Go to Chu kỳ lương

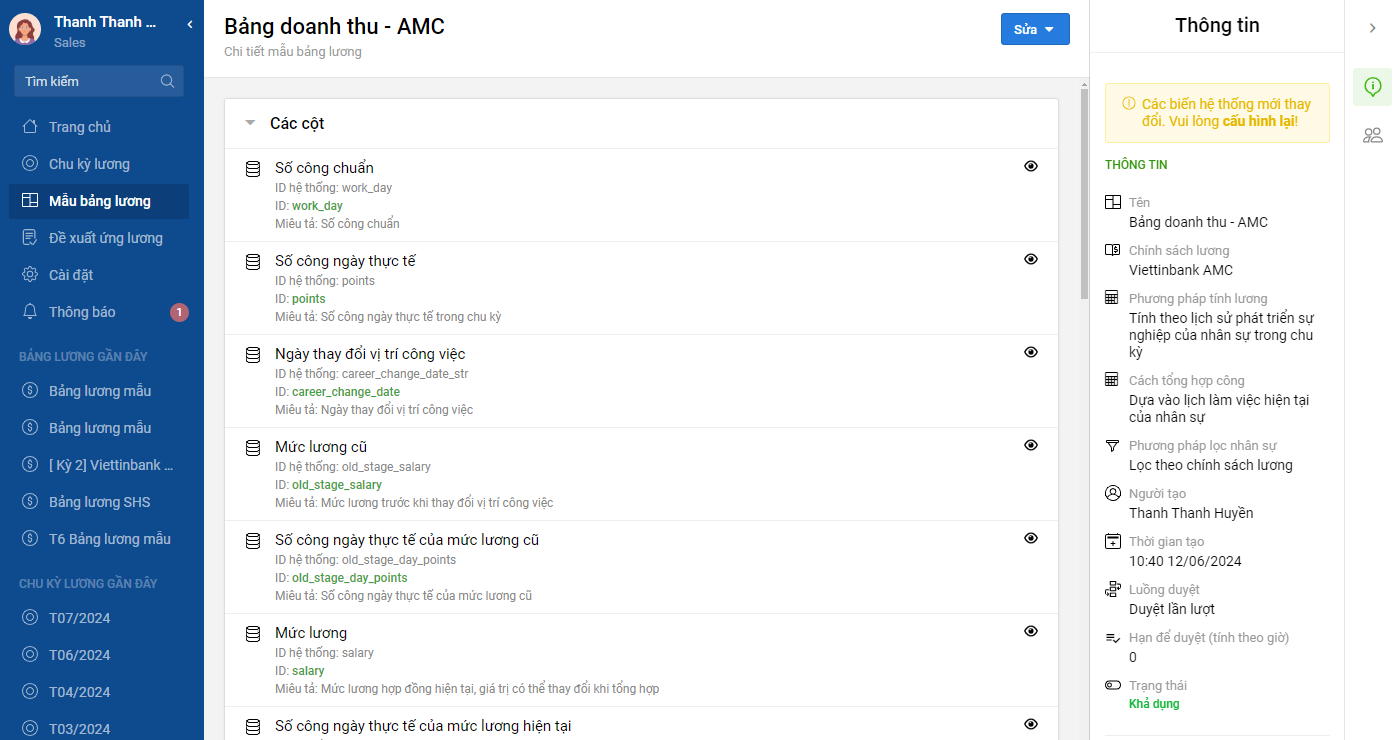(x=98, y=164)
